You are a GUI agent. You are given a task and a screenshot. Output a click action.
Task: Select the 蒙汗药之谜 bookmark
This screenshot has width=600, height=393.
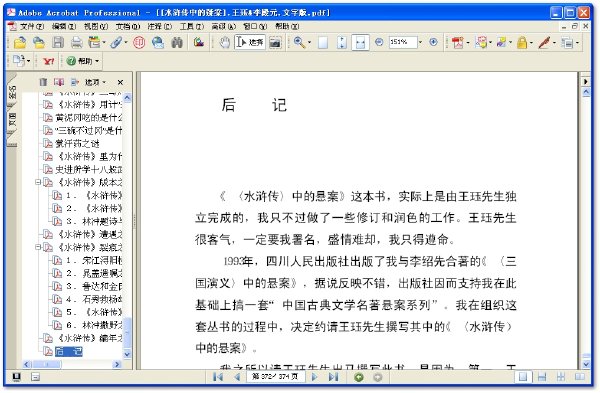(x=77, y=144)
